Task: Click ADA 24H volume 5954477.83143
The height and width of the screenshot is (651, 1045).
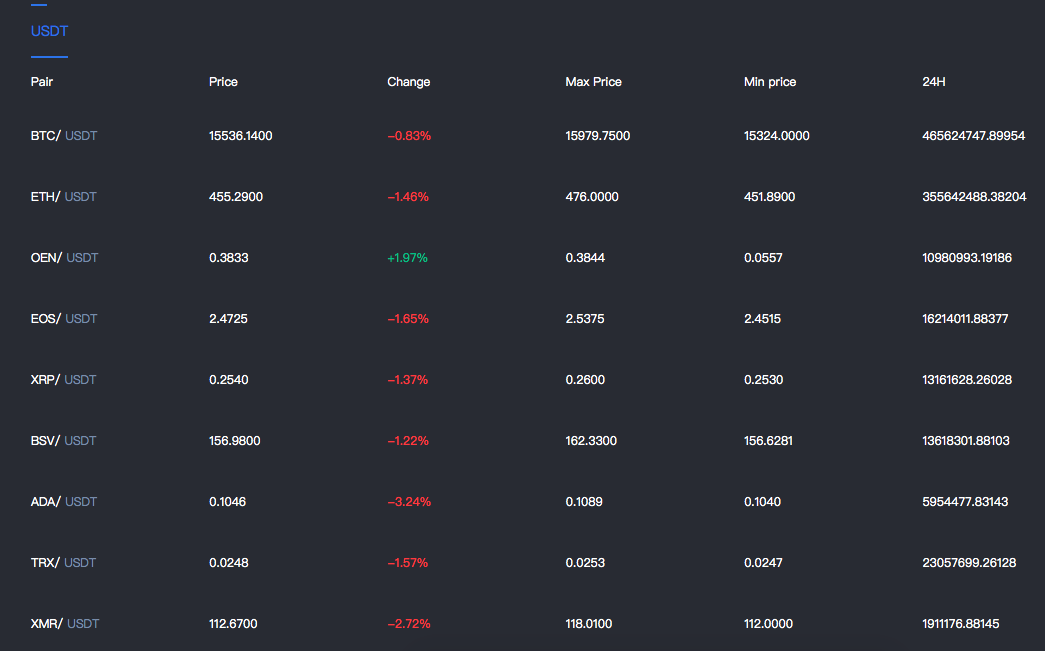Action: 965,502
